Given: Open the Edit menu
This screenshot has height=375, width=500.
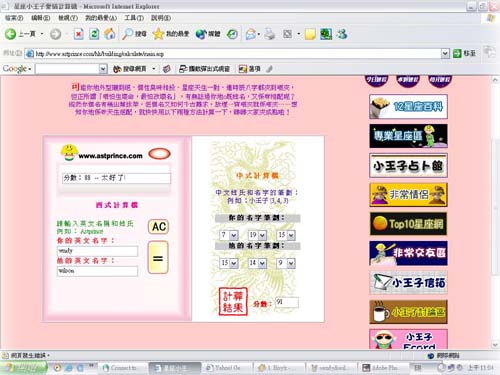Looking at the screenshot, I should pyautogui.click(x=41, y=18).
